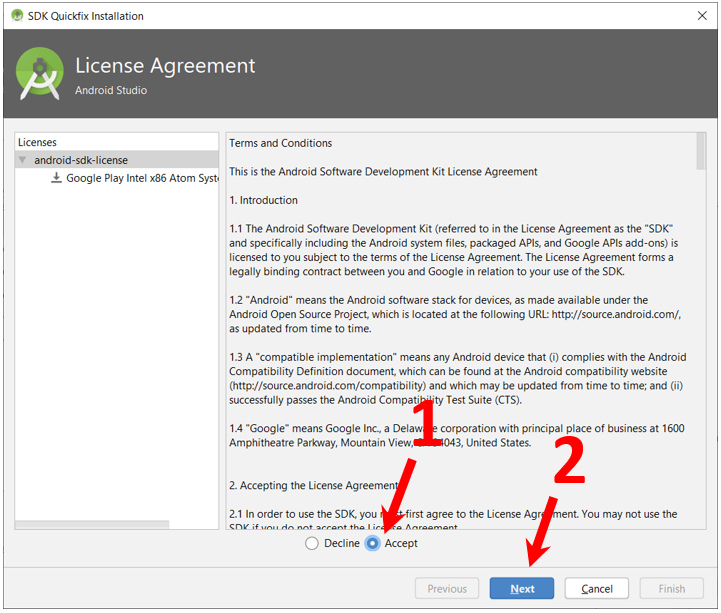Click the '1. Introduction' section heading
721x613 pixels.
(263, 200)
